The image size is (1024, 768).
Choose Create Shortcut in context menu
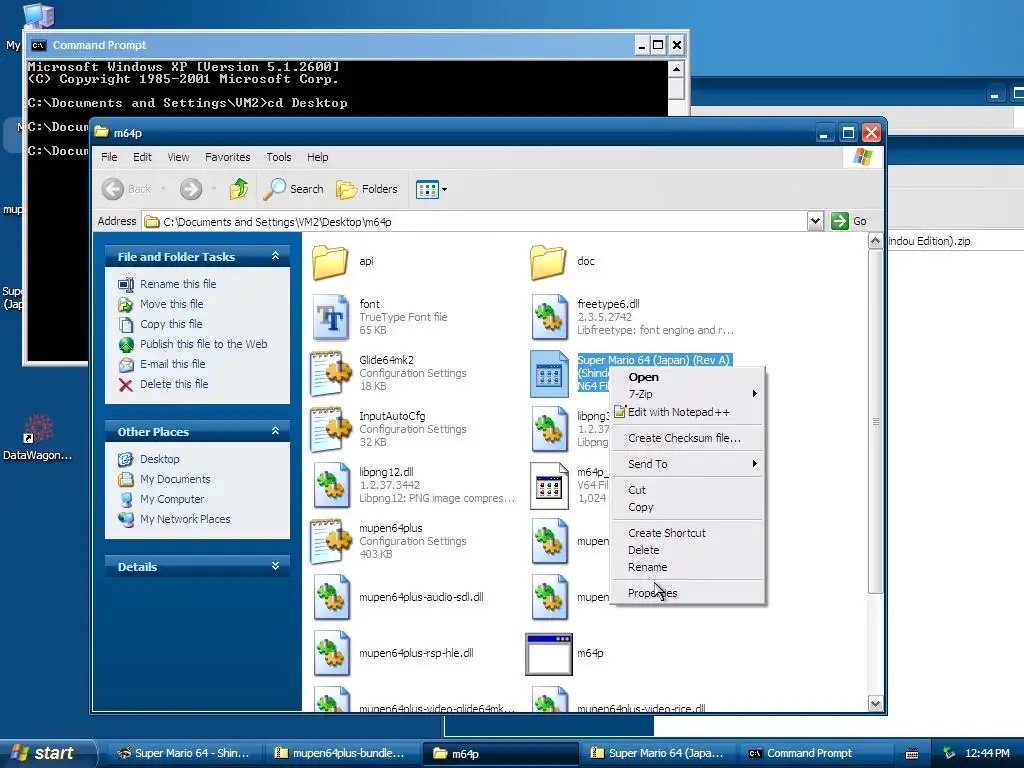pos(688,533)
